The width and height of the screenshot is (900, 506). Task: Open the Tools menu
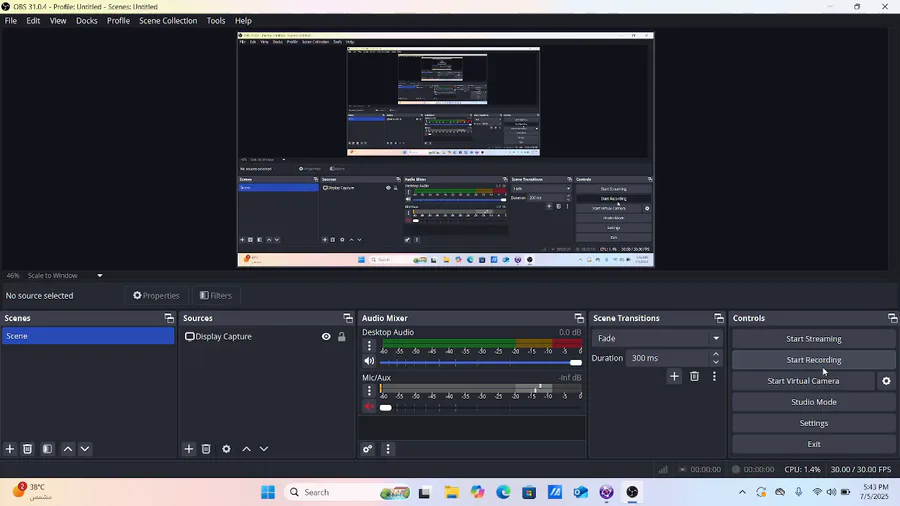pyautogui.click(x=216, y=21)
